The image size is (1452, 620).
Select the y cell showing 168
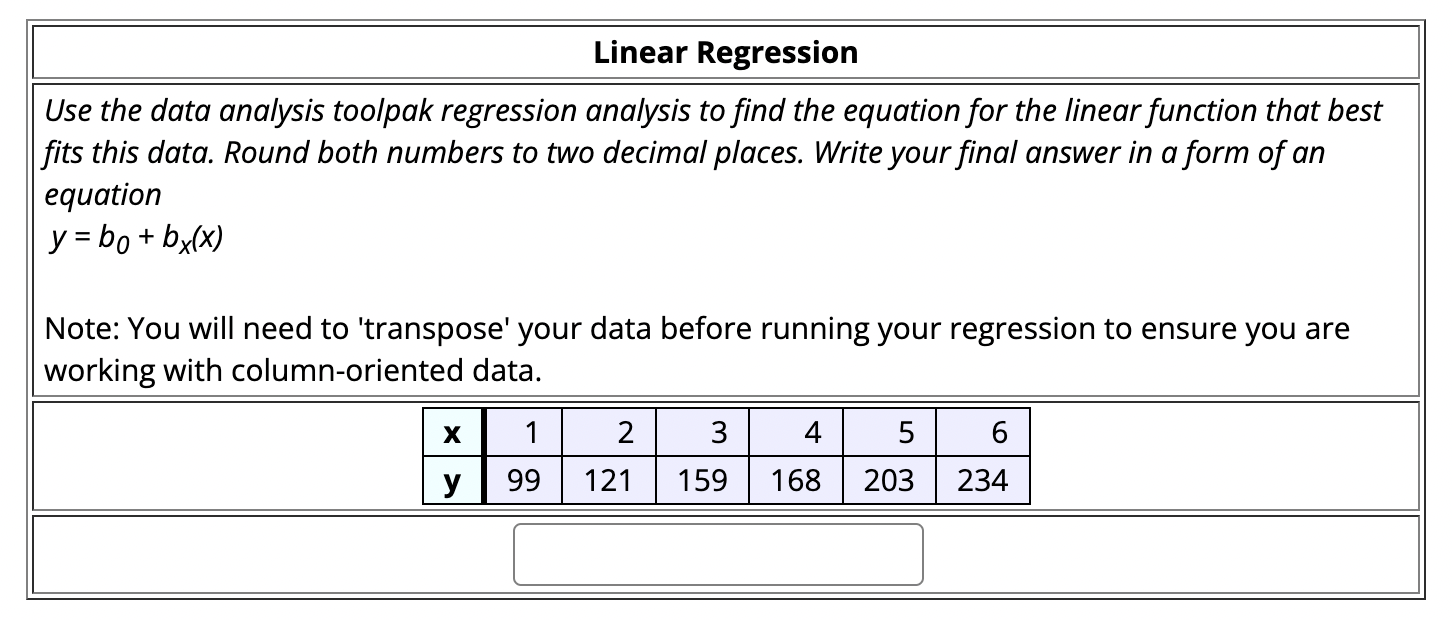click(x=794, y=480)
